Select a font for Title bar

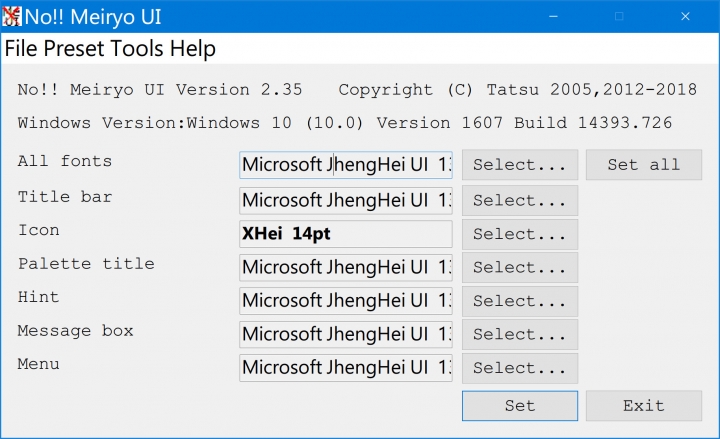point(520,200)
